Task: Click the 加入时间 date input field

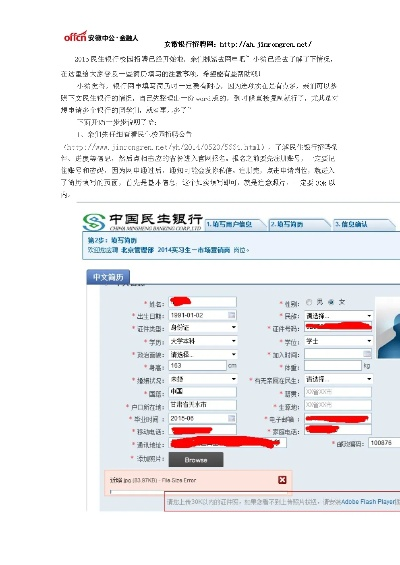Action: point(338,354)
